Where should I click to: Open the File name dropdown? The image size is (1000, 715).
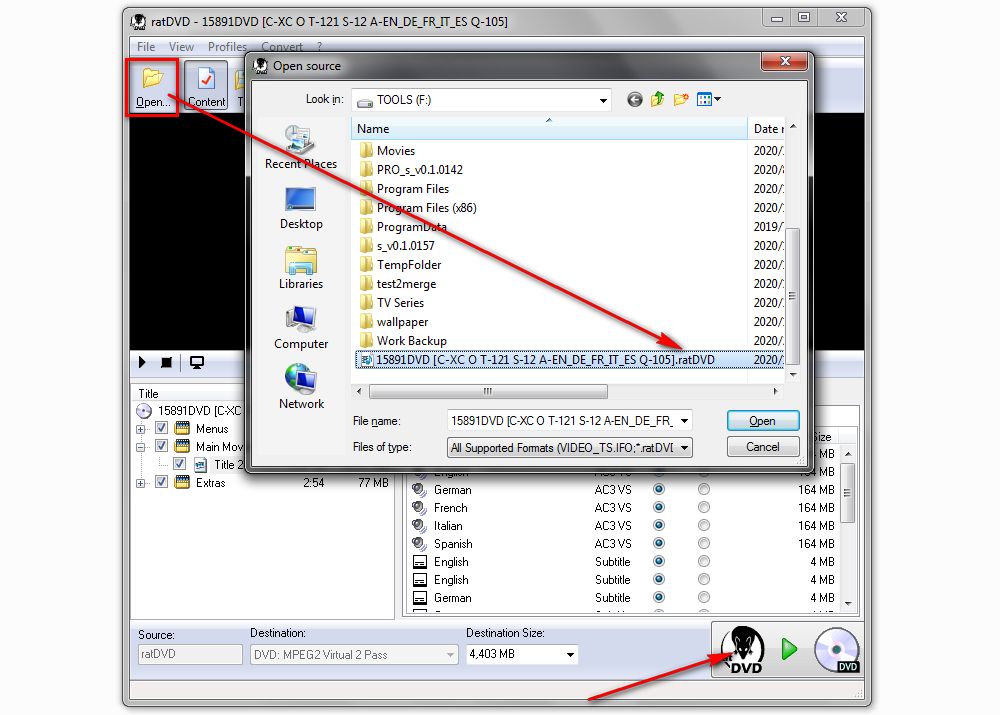[x=684, y=421]
